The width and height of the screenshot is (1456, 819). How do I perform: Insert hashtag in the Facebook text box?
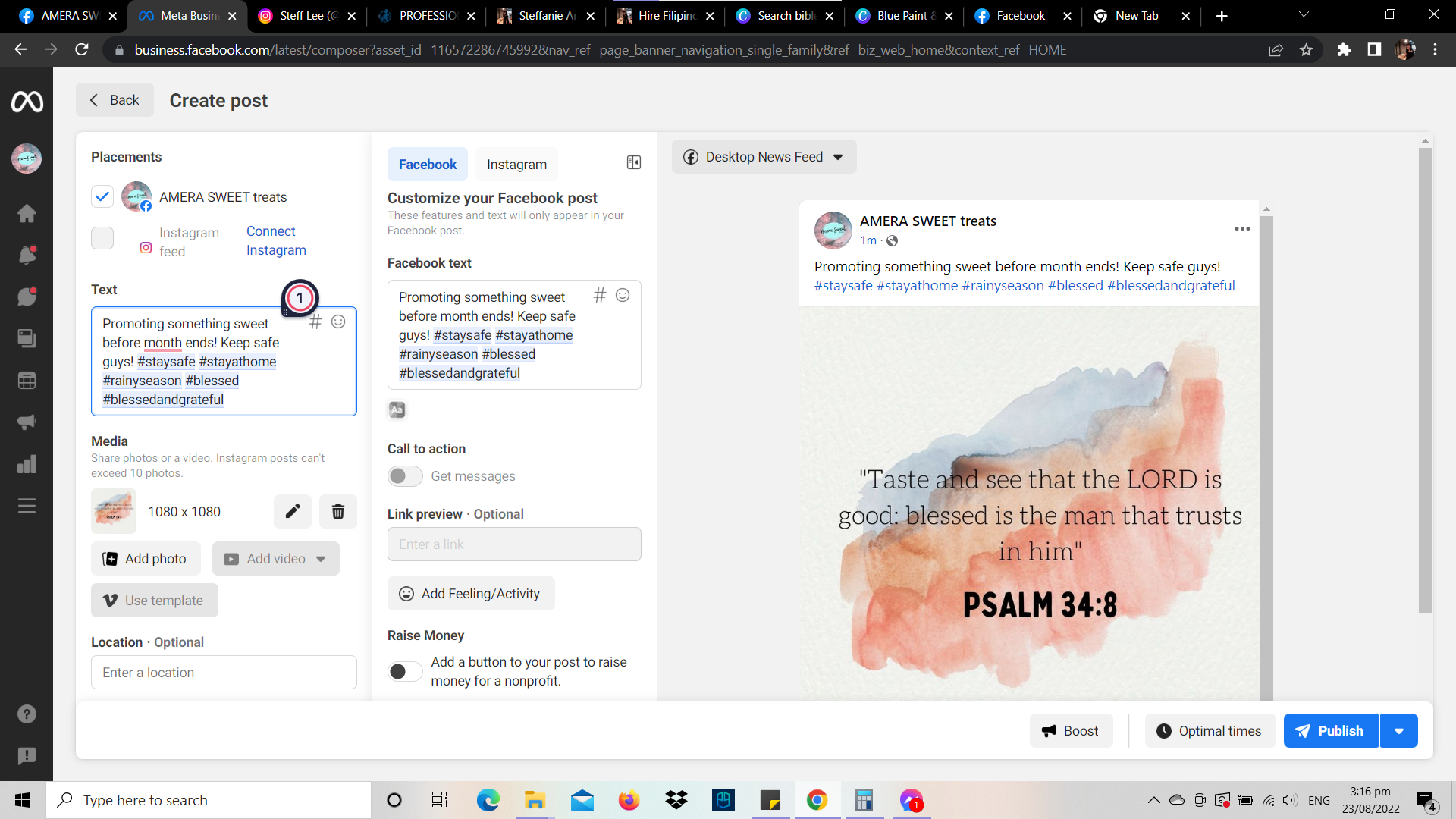coord(599,296)
